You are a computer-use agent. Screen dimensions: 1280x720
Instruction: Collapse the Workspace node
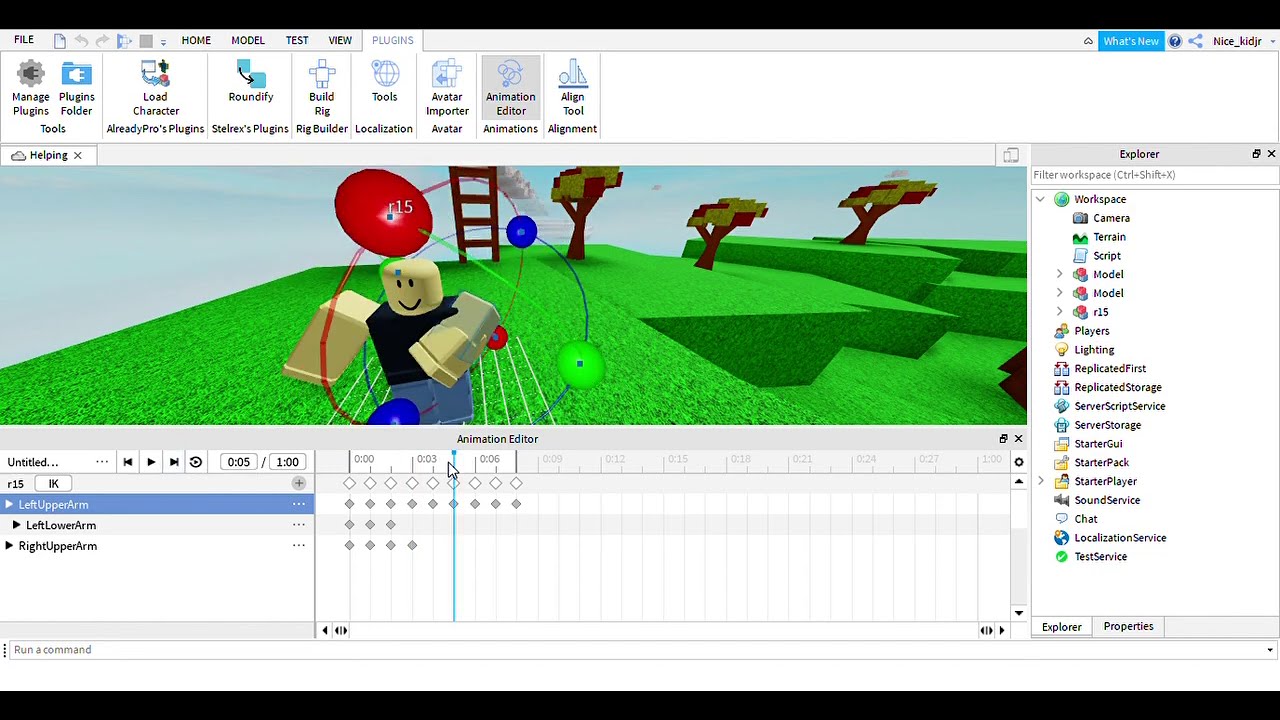pos(1041,199)
